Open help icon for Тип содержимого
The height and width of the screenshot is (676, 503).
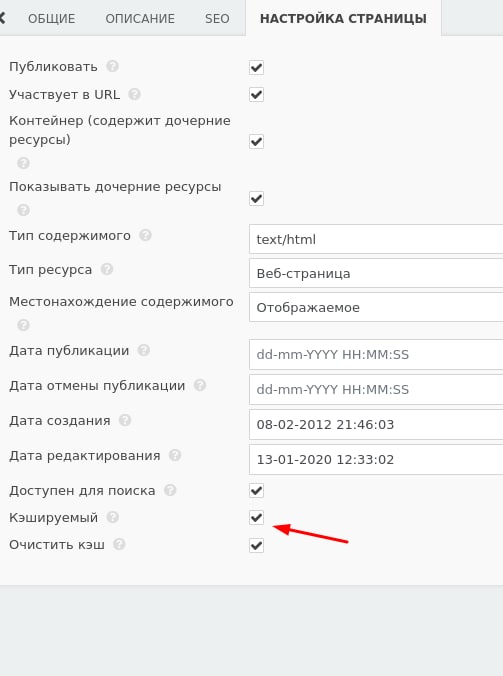tap(145, 235)
